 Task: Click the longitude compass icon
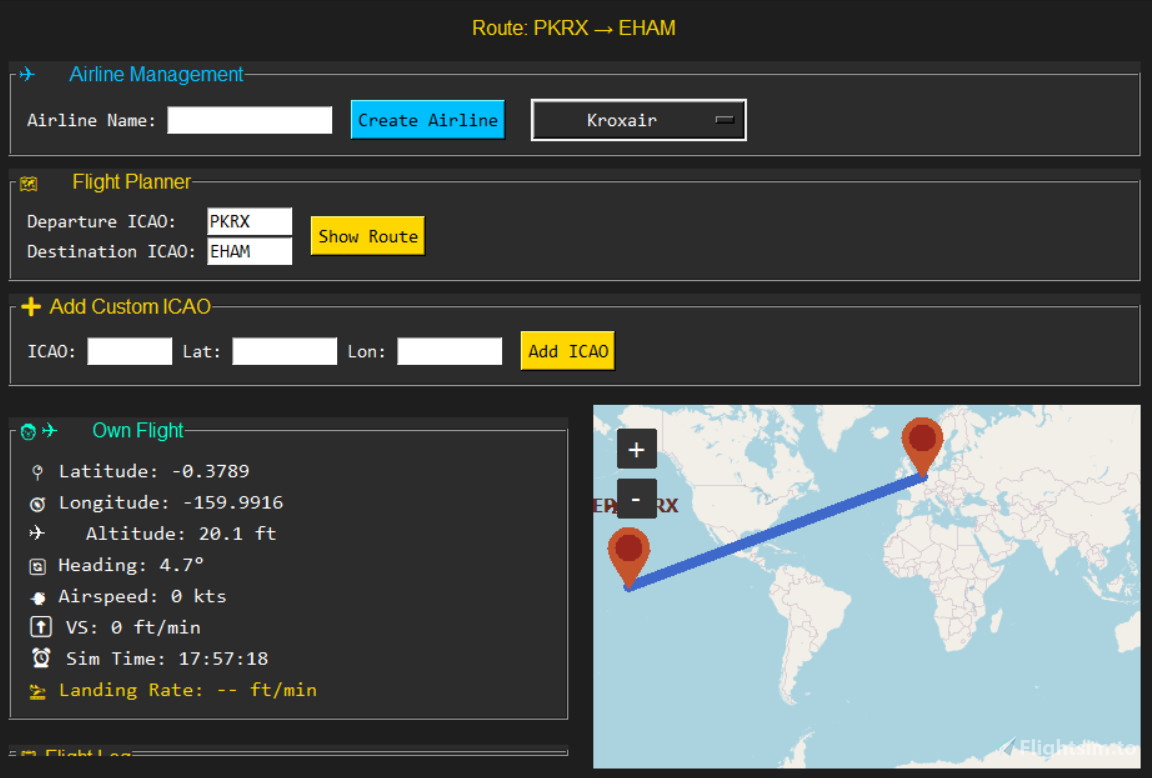36,502
